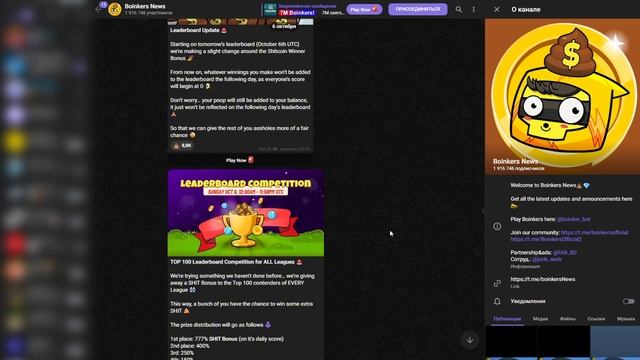Screen dimensions: 640x360
Task: Search messages with the magnifier icon
Action: tap(459, 9)
